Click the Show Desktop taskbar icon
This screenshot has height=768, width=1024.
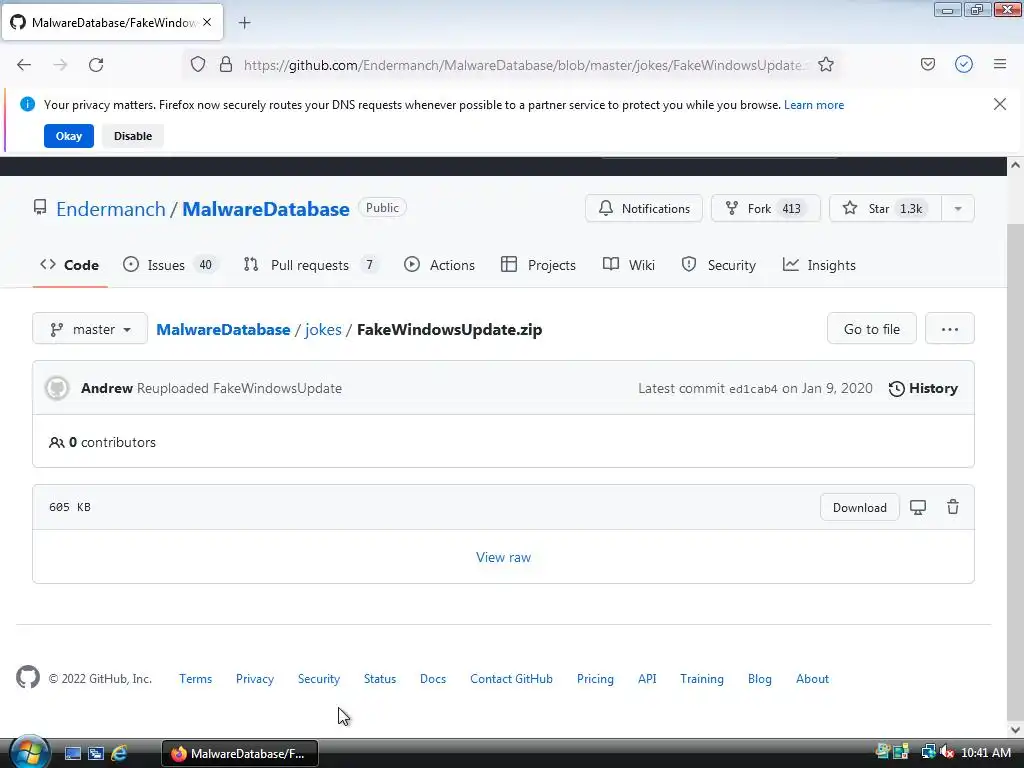click(72, 753)
